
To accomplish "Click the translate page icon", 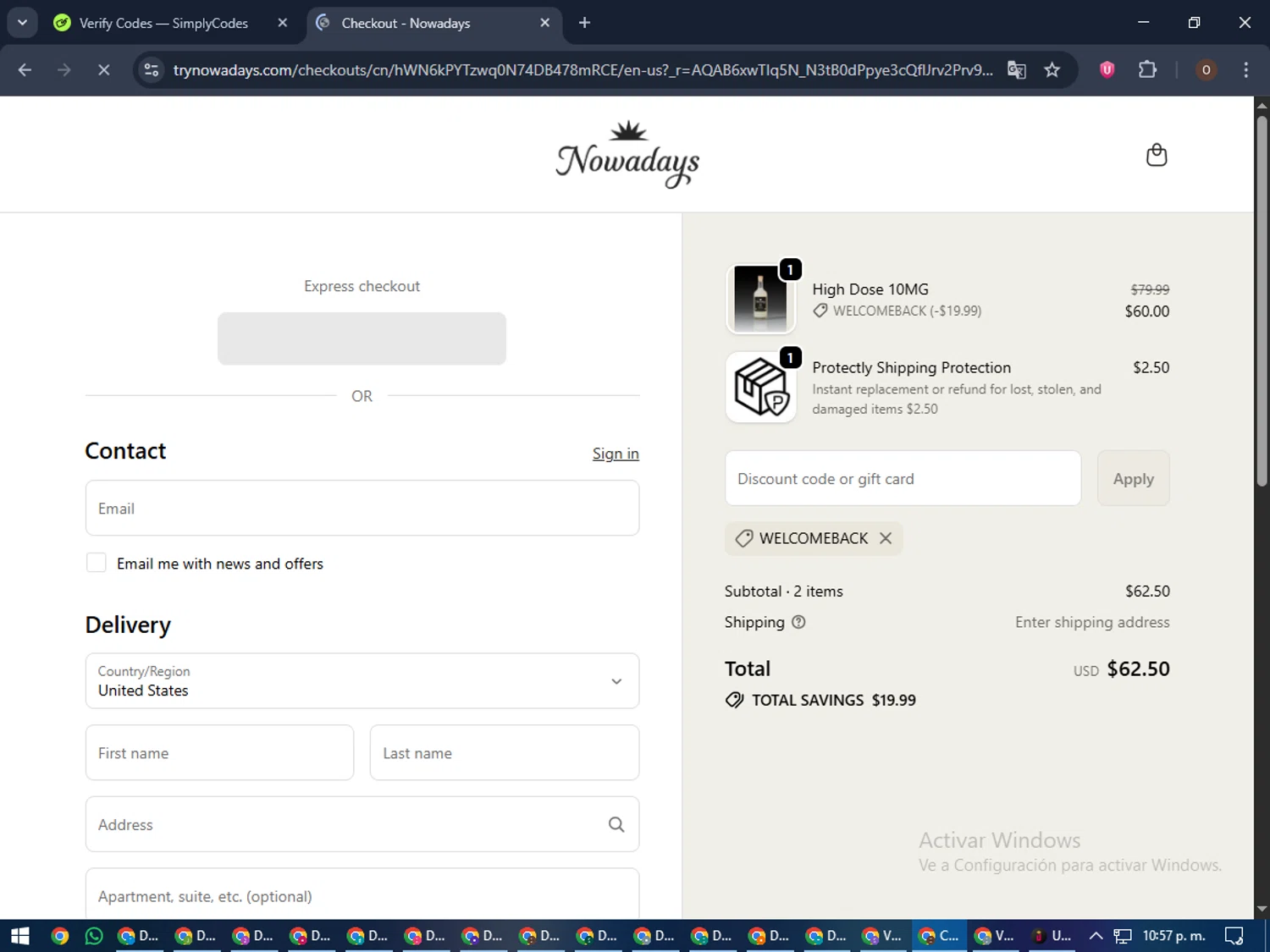I will 1017,69.
